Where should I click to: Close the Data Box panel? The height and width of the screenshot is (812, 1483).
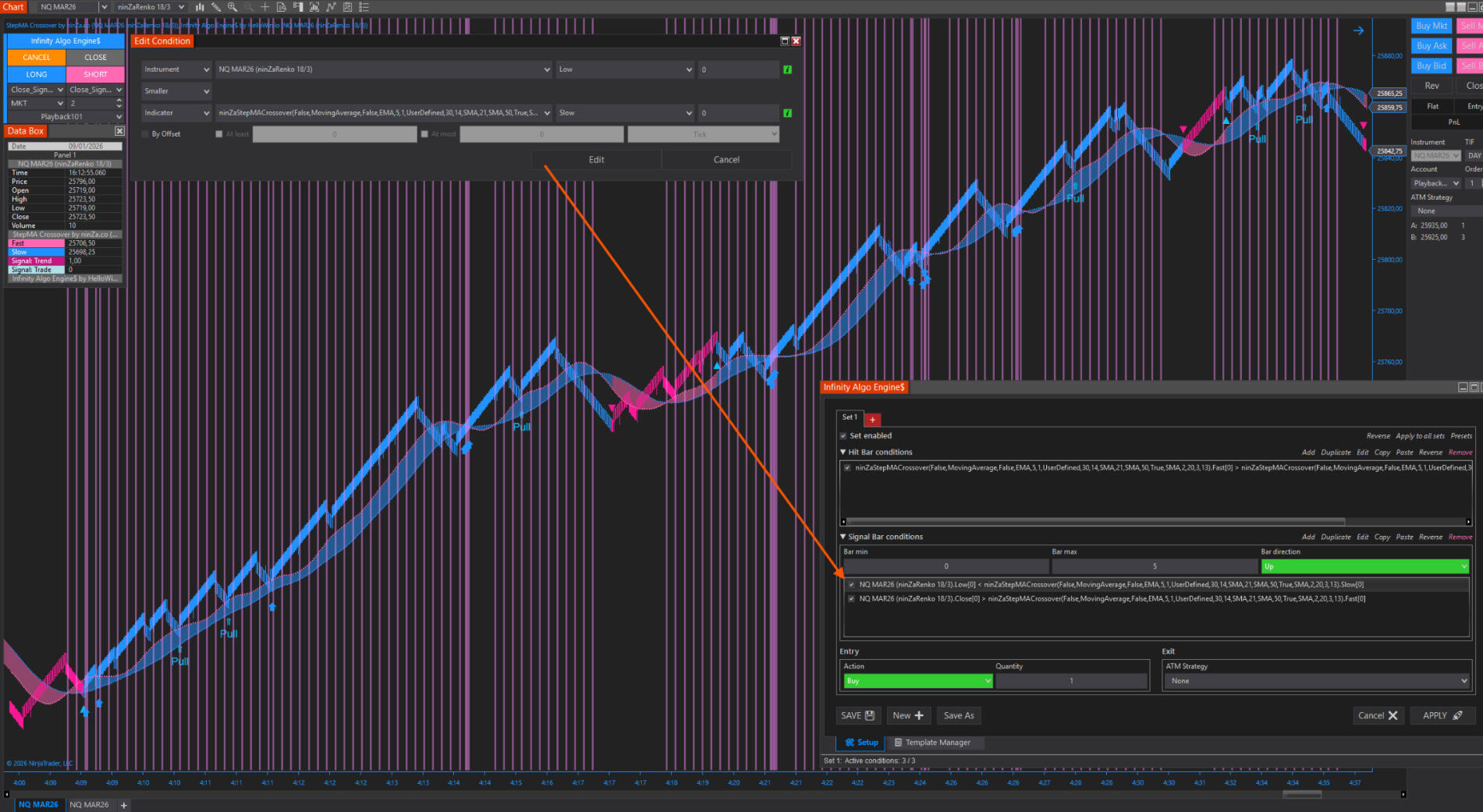point(119,131)
